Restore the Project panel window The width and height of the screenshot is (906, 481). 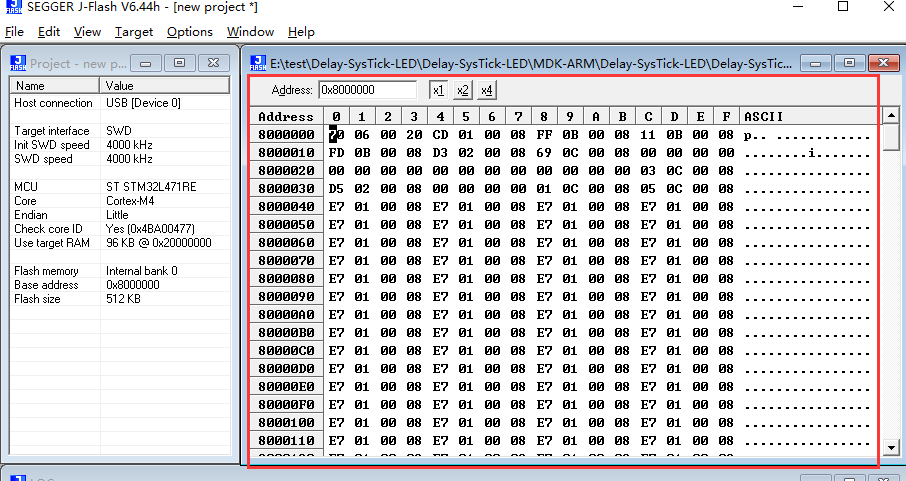point(180,63)
